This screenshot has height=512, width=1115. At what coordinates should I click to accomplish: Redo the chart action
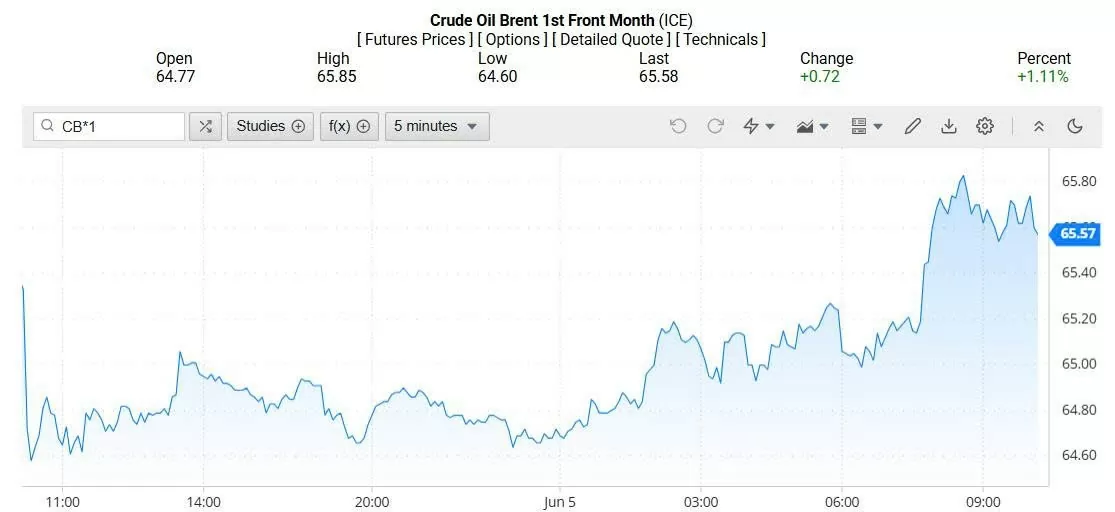(715, 126)
